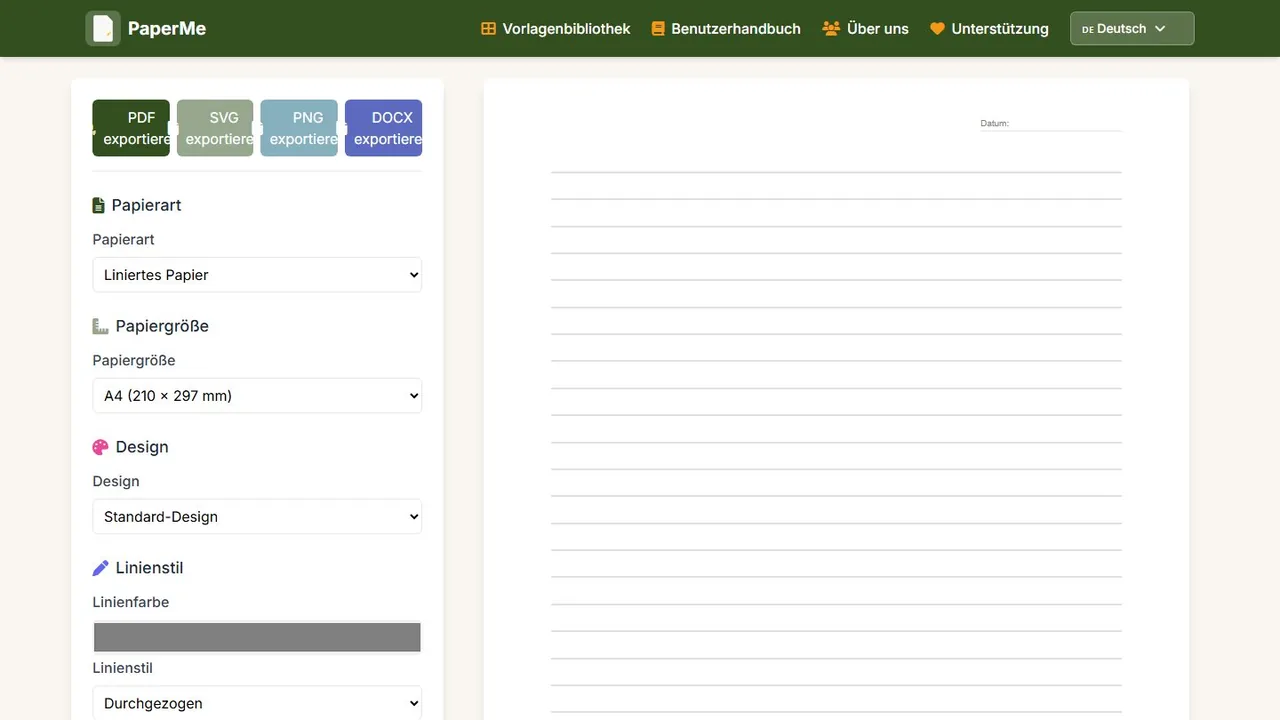Screen dimensions: 1280x720
Task: Click the Design section heading
Action: 142,447
